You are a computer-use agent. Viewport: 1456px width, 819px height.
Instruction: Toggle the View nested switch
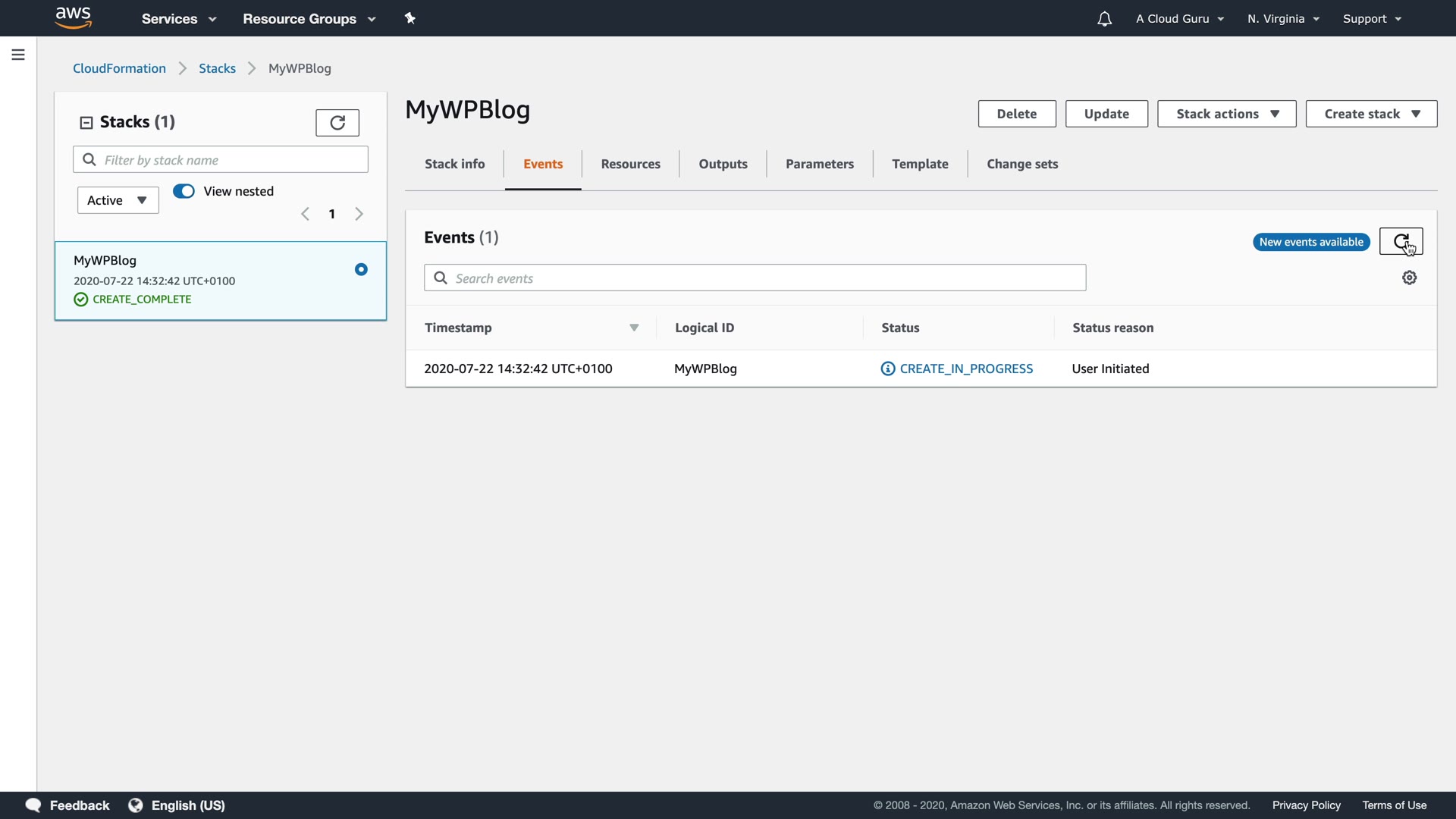(184, 191)
